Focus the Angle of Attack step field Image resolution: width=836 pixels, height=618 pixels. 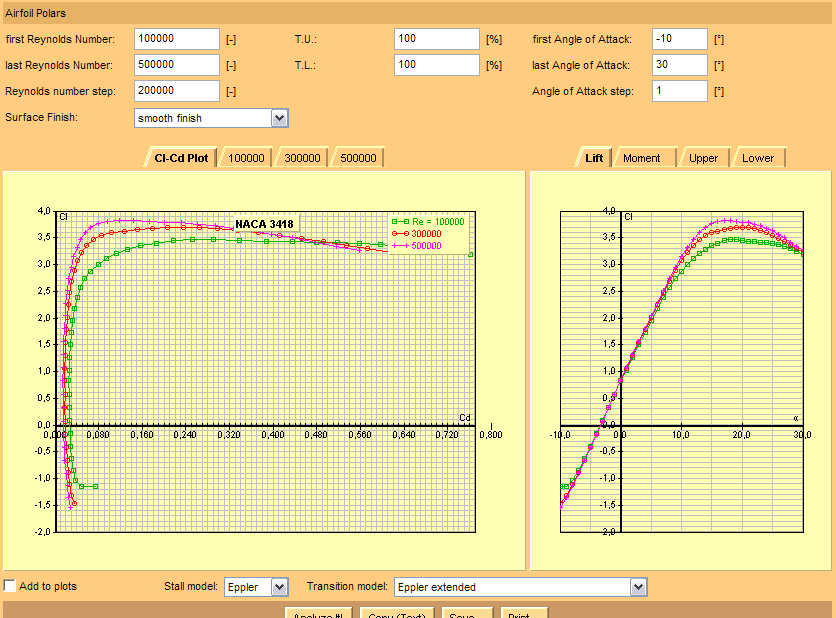679,91
